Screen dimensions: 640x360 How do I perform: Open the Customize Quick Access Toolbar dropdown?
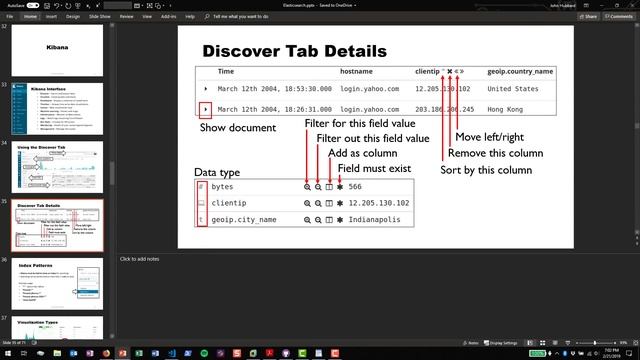coord(170,6)
